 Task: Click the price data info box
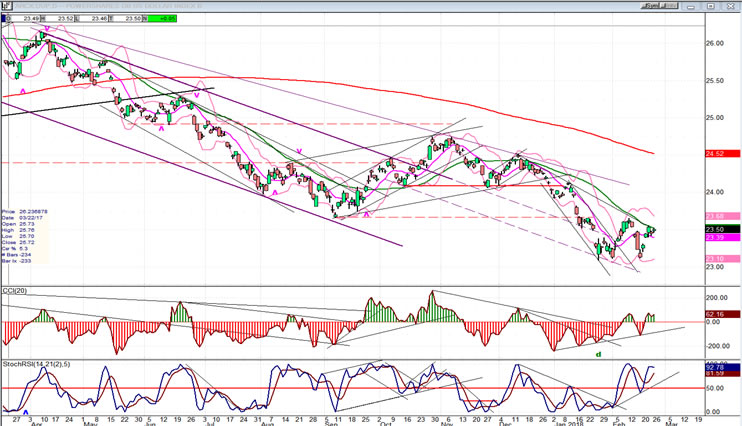point(23,236)
